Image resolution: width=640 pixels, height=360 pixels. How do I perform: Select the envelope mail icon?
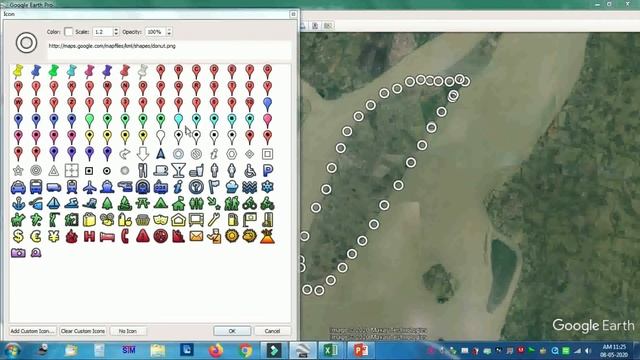pyautogui.click(x=196, y=236)
